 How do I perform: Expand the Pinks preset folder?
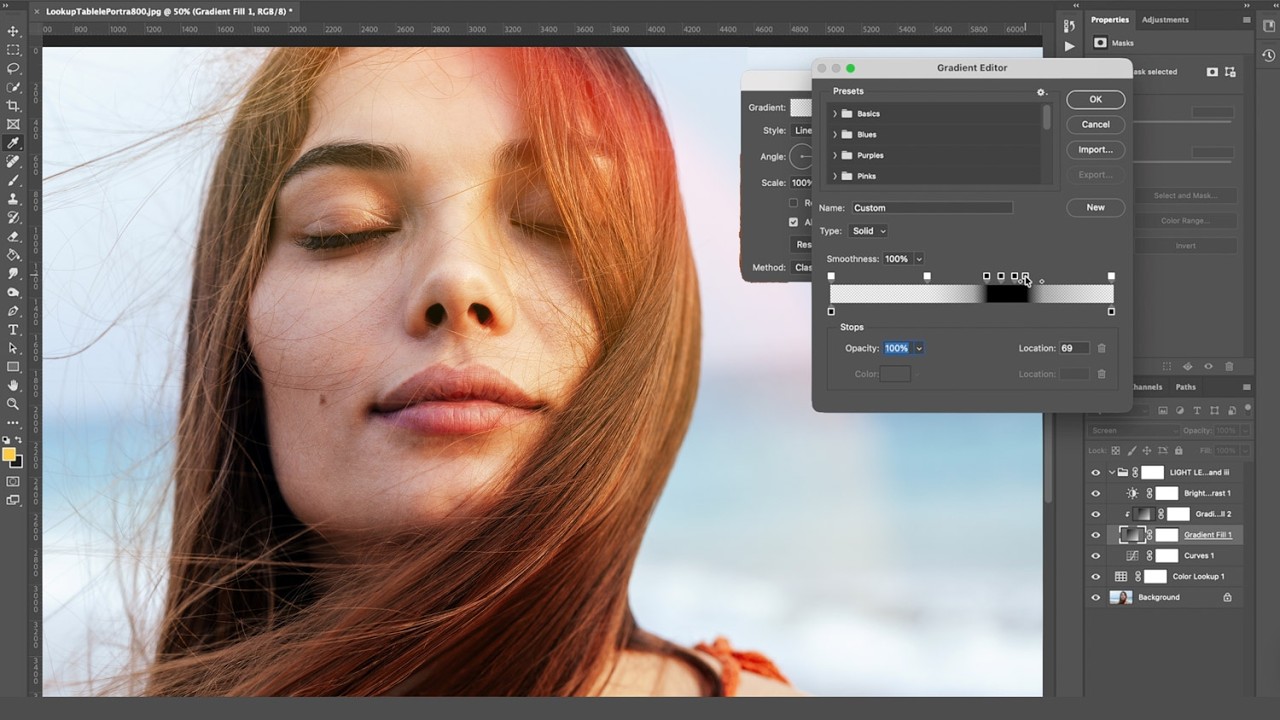click(x=835, y=176)
